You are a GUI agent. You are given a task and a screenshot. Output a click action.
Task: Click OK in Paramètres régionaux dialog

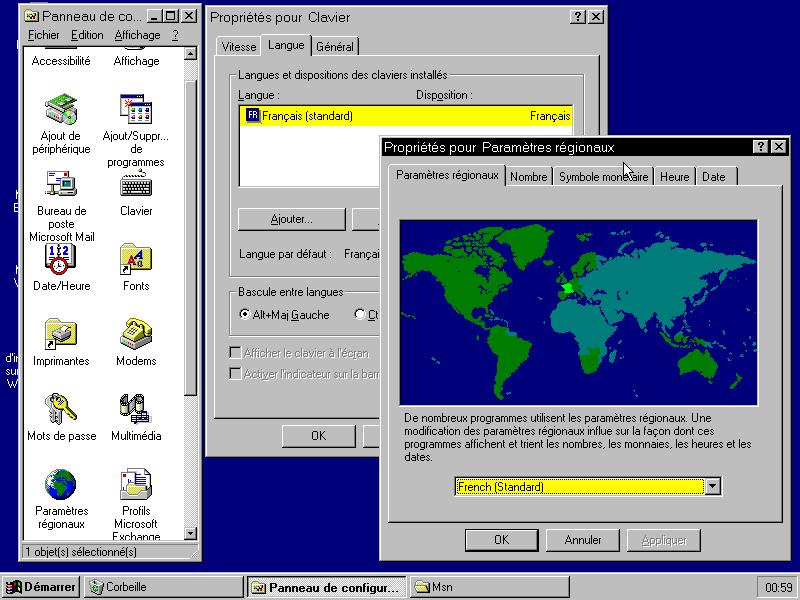click(502, 540)
